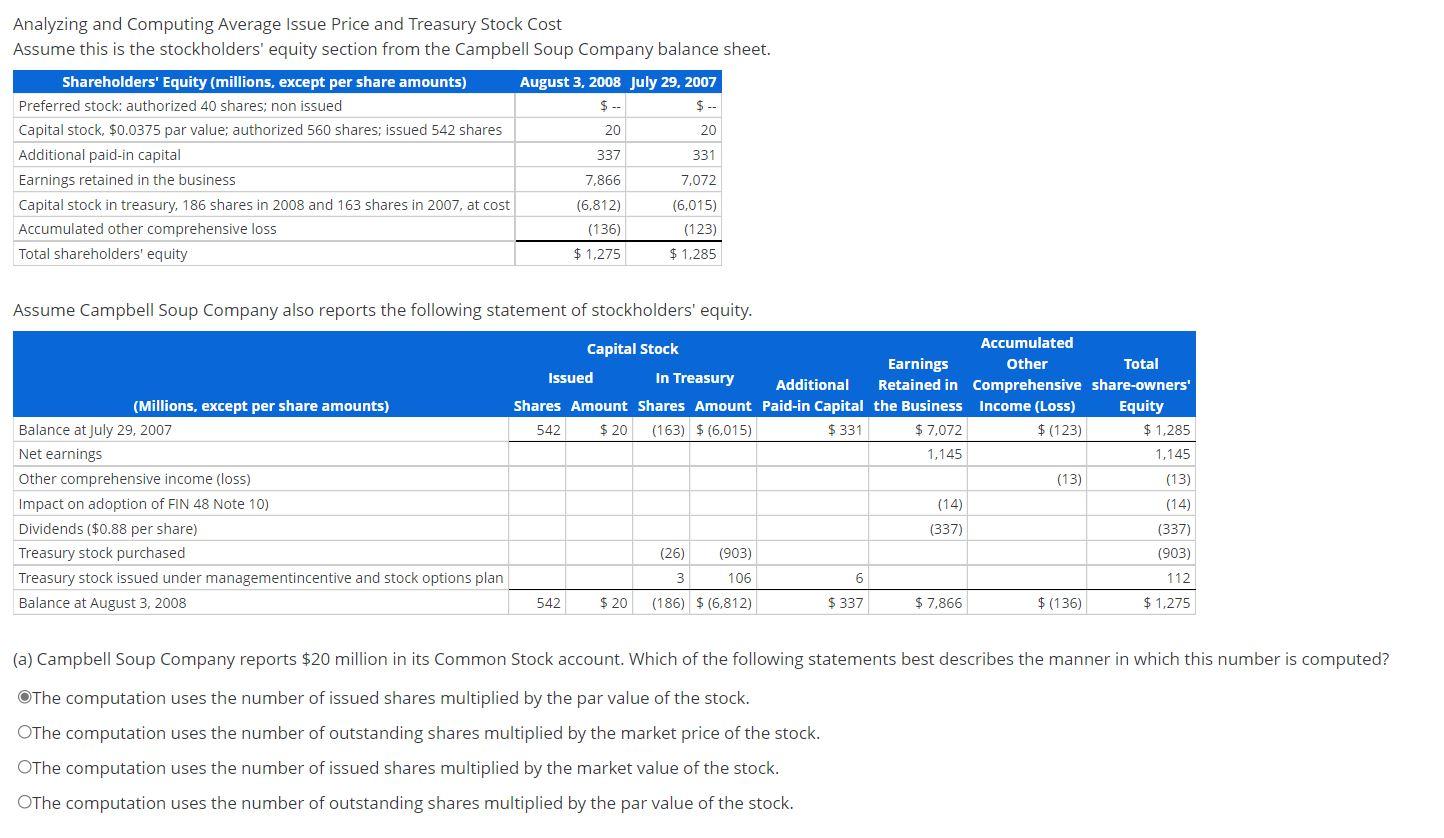The width and height of the screenshot is (1444, 838).
Task: Click the 'Treasury stock purchased' row label
Action: (101, 553)
